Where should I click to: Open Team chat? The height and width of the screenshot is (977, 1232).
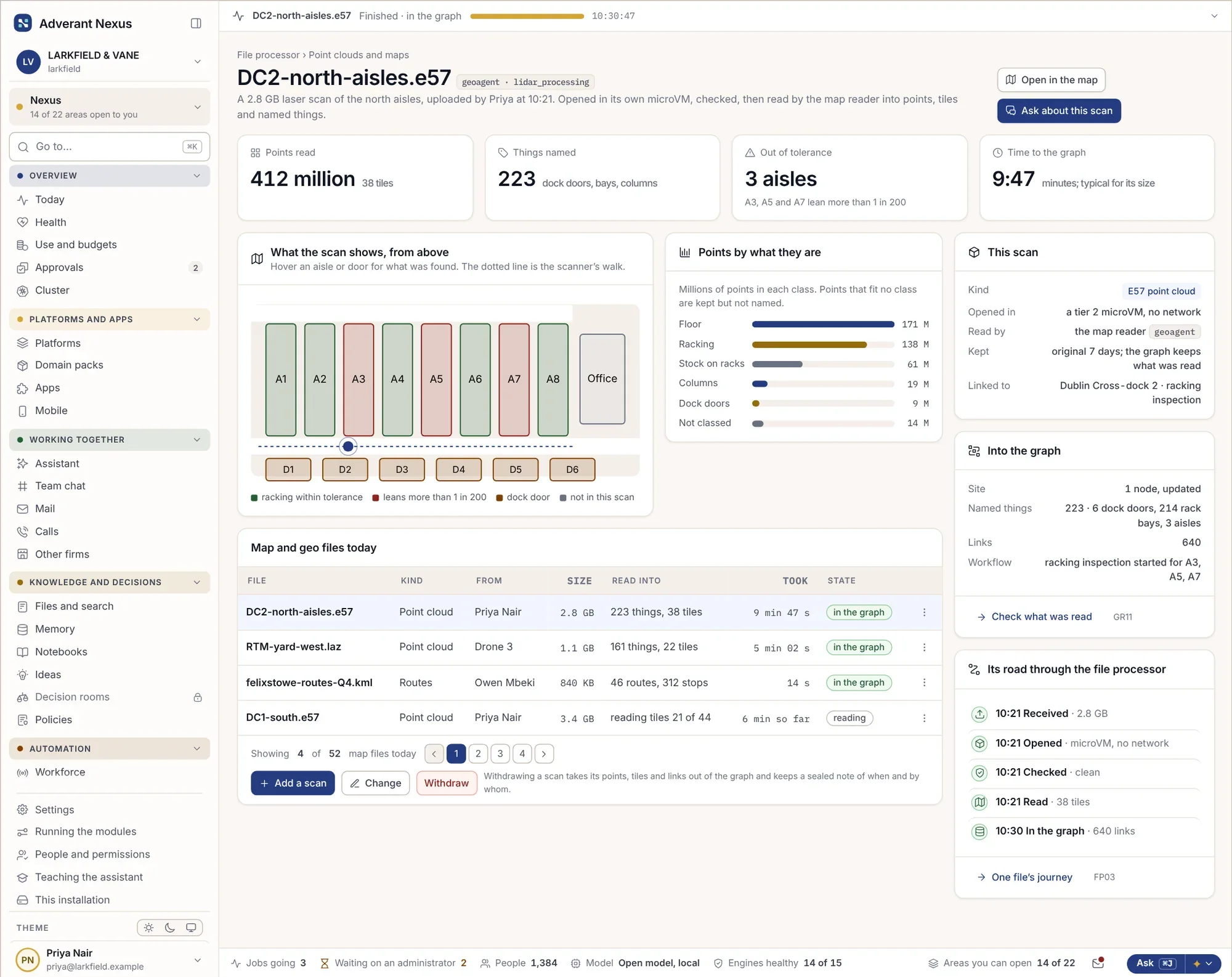coord(110,486)
